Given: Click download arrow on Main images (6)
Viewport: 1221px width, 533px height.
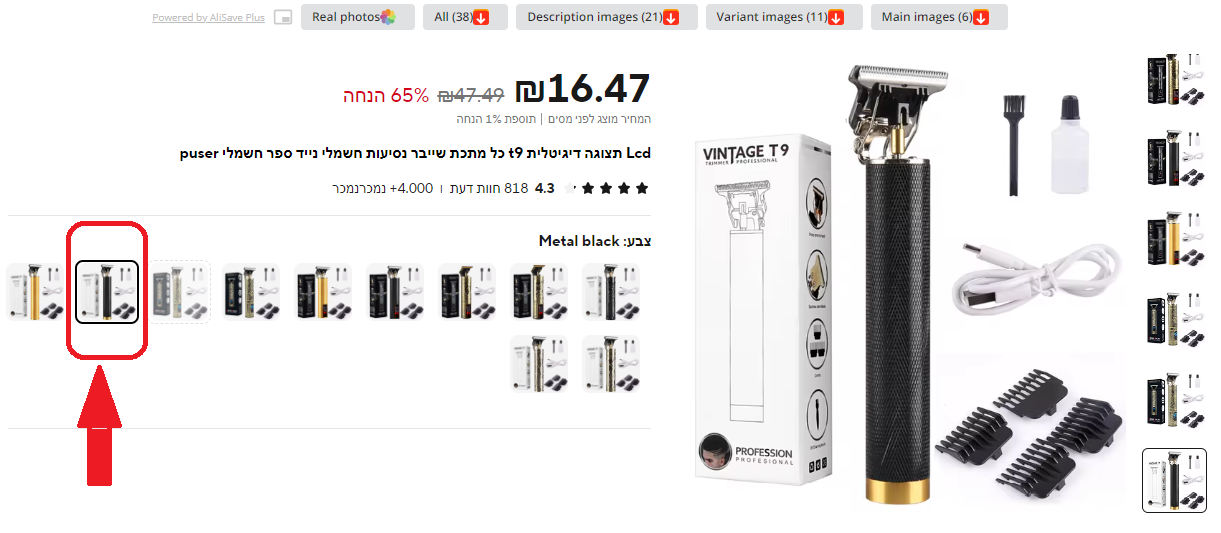Looking at the screenshot, I should [x=981, y=17].
